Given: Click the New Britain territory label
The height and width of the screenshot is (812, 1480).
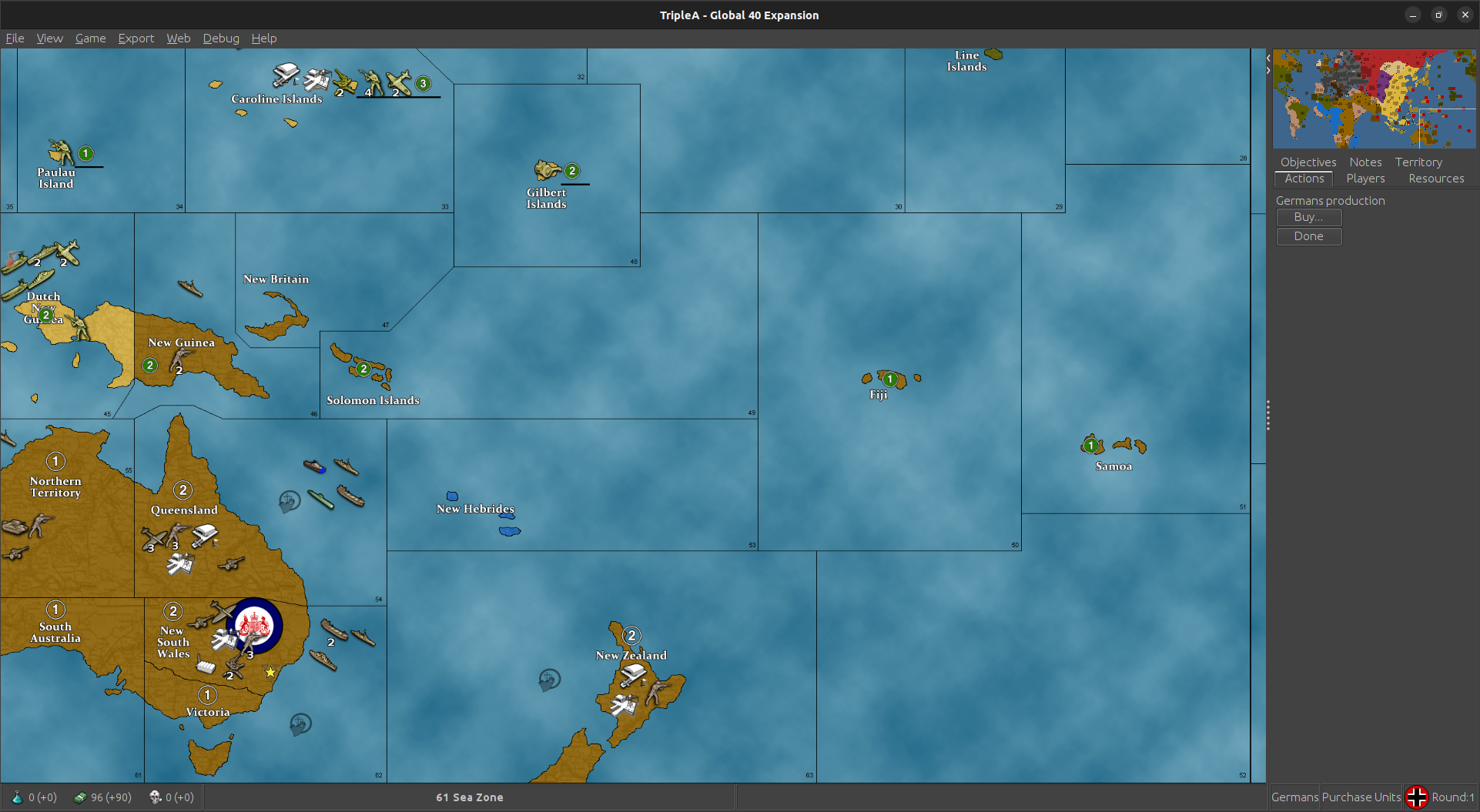Looking at the screenshot, I should [276, 279].
